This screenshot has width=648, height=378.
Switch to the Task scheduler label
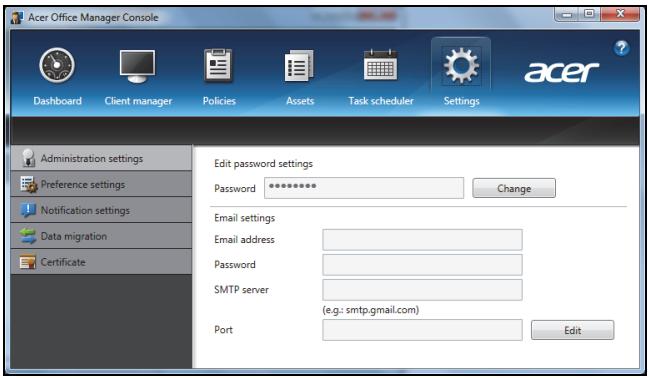click(x=381, y=101)
